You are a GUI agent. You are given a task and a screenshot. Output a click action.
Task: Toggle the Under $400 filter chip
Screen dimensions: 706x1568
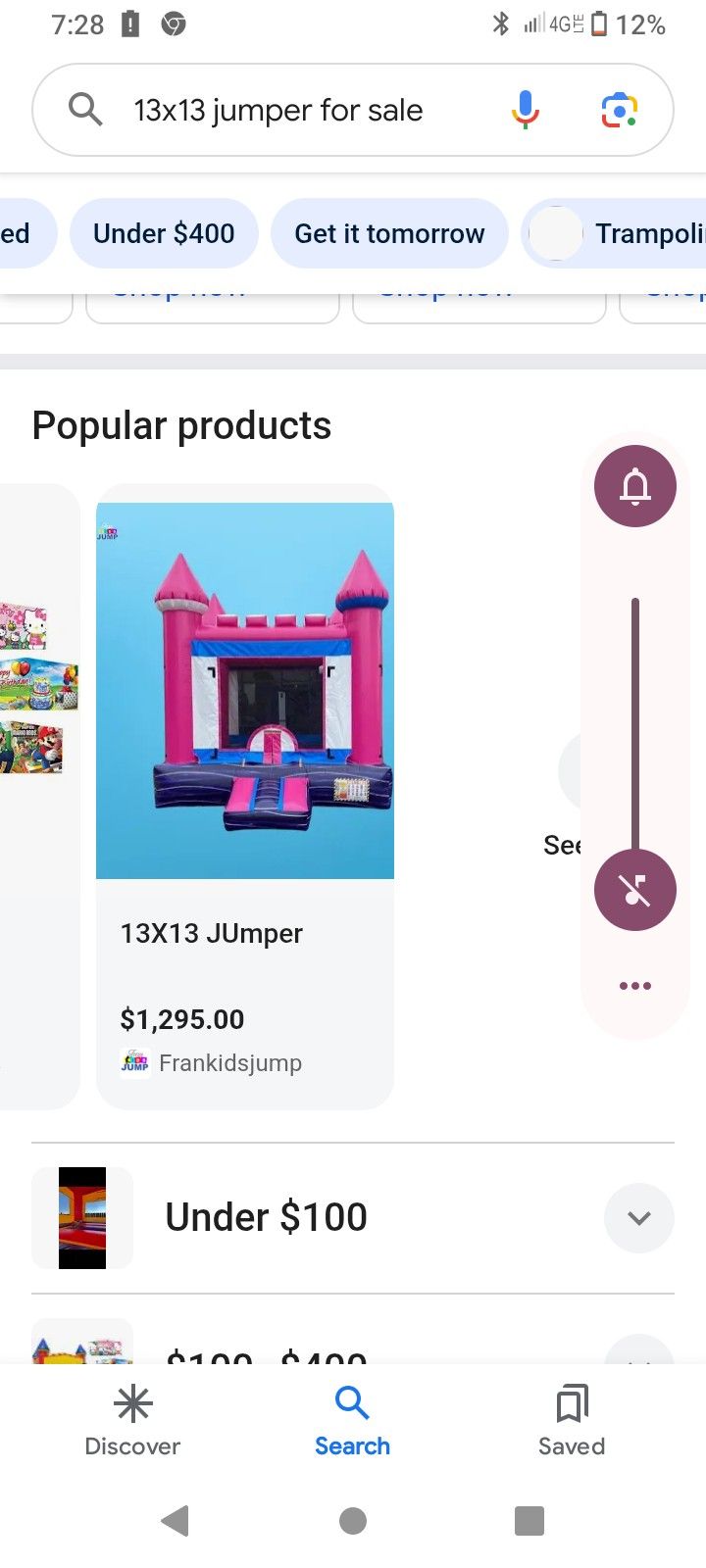pos(164,233)
